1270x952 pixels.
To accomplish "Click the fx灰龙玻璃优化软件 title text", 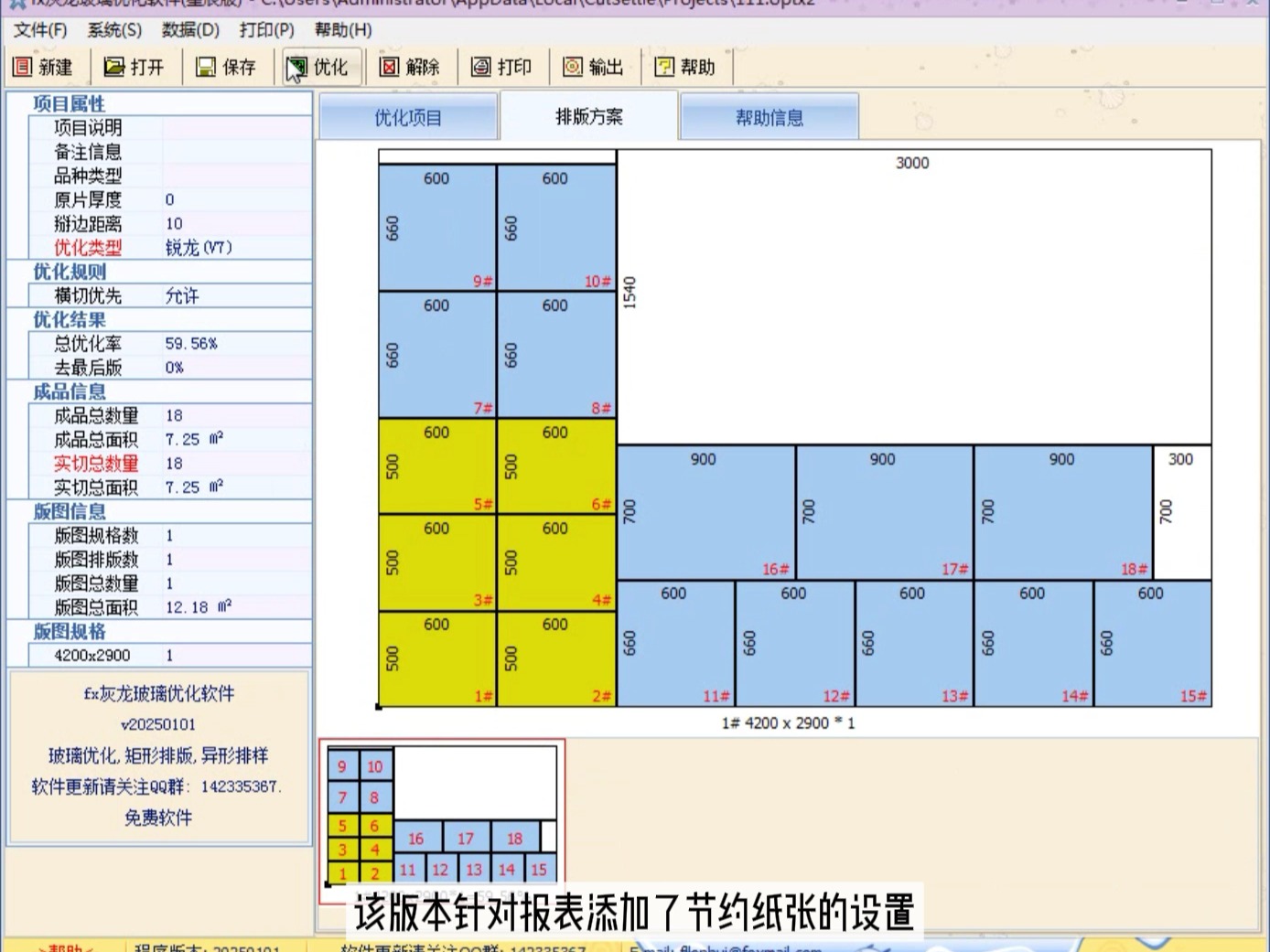I will (x=159, y=694).
